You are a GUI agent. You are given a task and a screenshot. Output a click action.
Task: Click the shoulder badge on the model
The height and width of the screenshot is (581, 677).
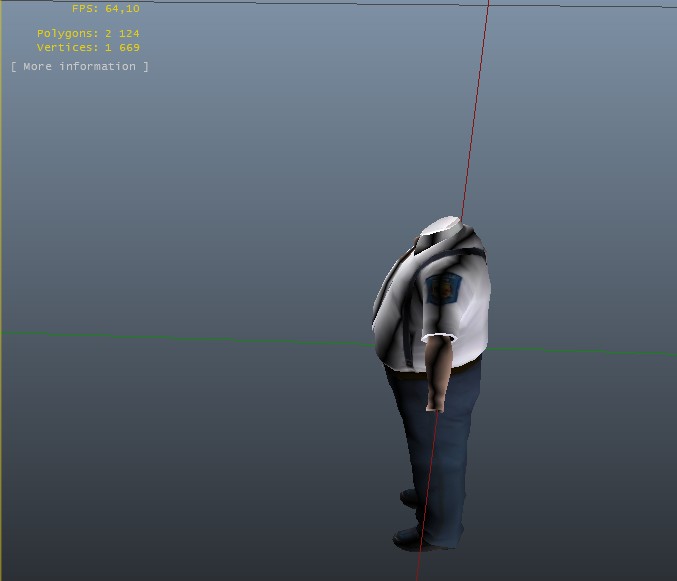point(443,288)
